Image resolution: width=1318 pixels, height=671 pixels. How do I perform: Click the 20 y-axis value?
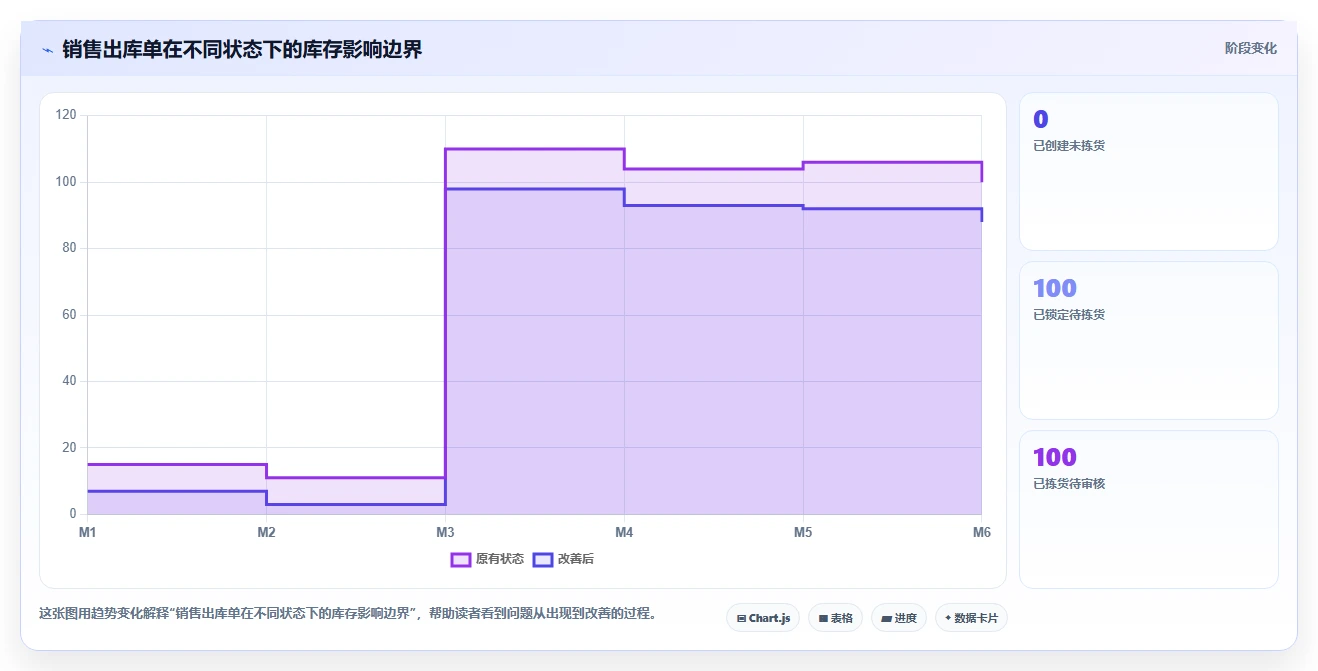tap(69, 447)
